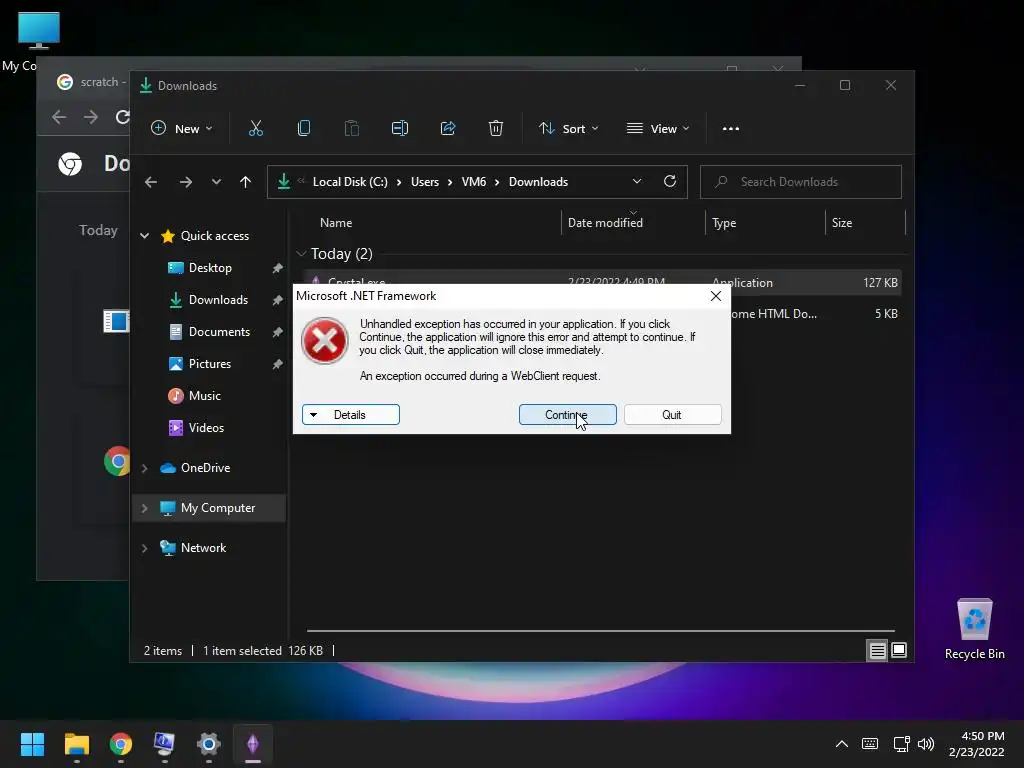Select Desktop in Quick access
The height and width of the screenshot is (768, 1024).
210,268
